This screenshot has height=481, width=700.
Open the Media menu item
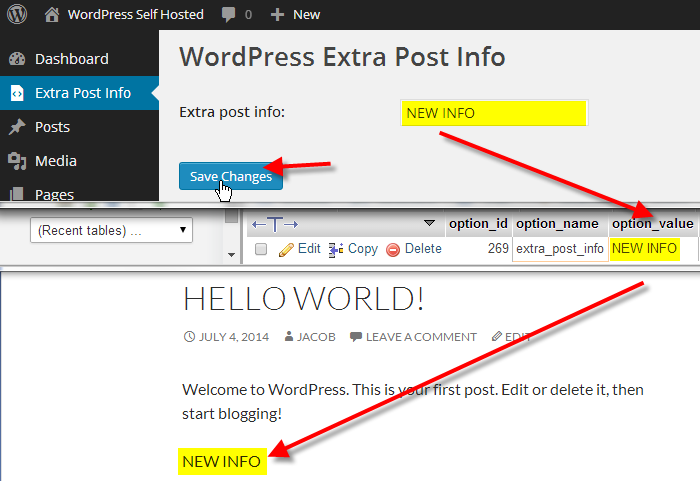tap(56, 161)
